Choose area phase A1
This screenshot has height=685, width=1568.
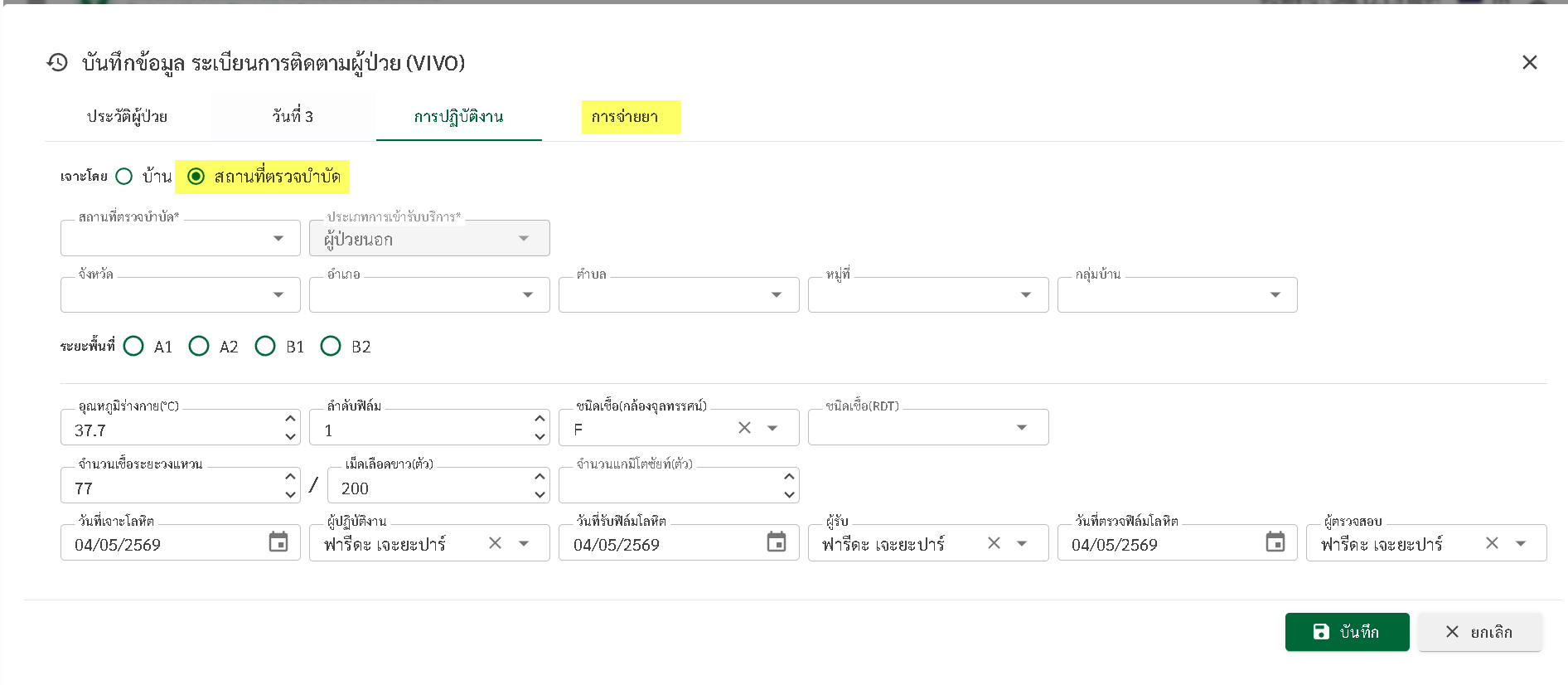pyautogui.click(x=133, y=346)
